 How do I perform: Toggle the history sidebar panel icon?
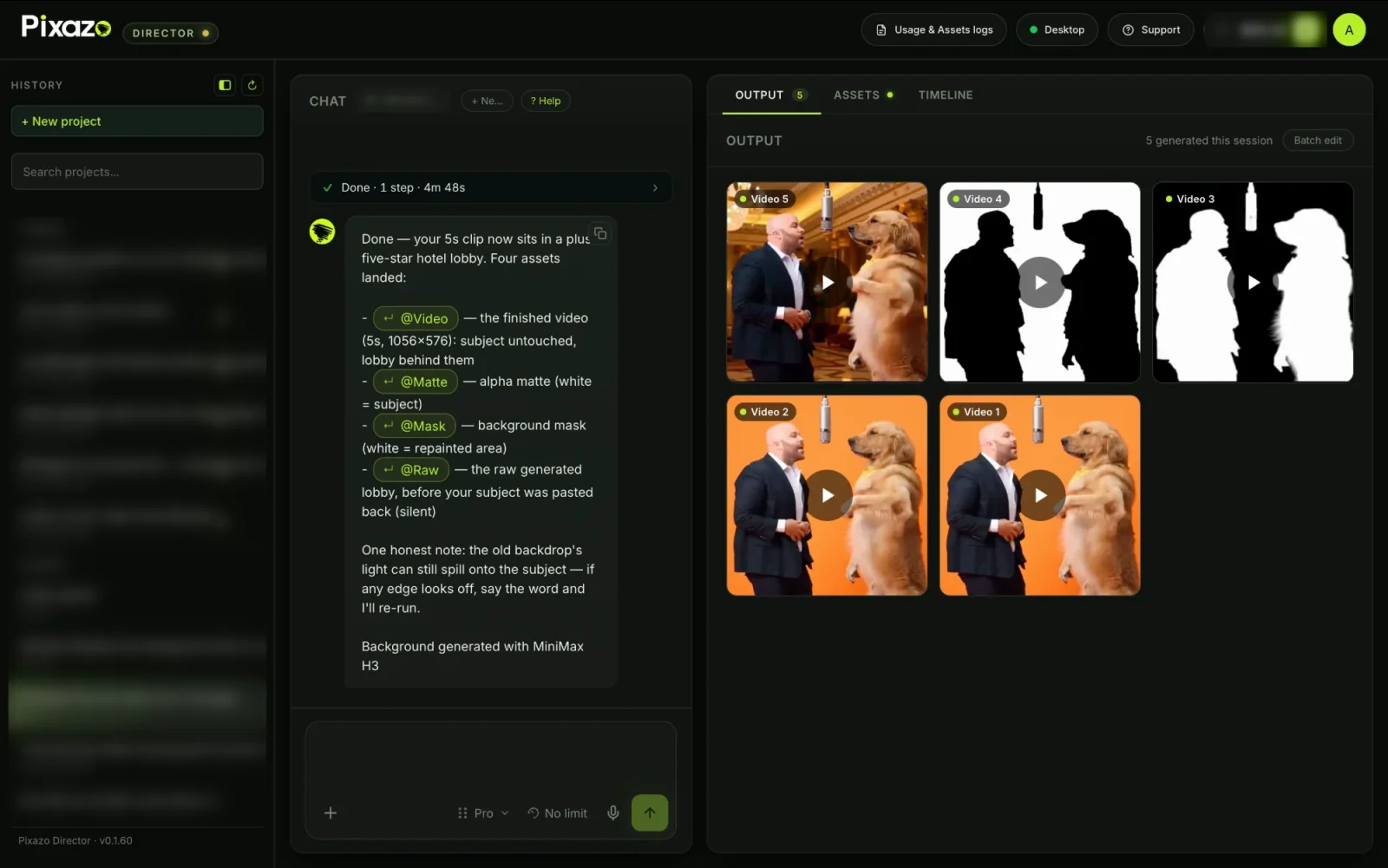[225, 85]
